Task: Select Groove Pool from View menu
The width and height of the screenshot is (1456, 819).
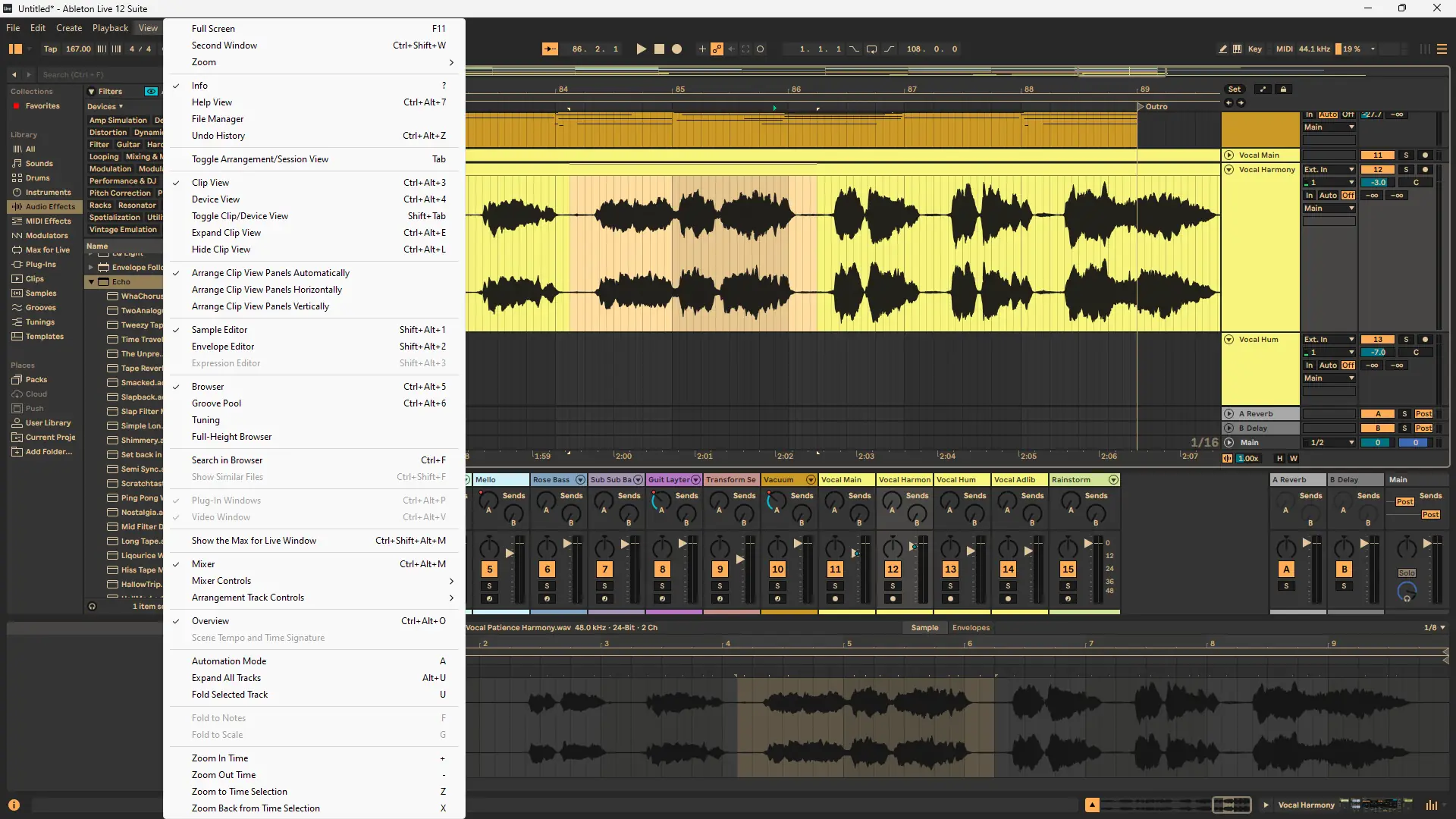Action: pyautogui.click(x=216, y=403)
